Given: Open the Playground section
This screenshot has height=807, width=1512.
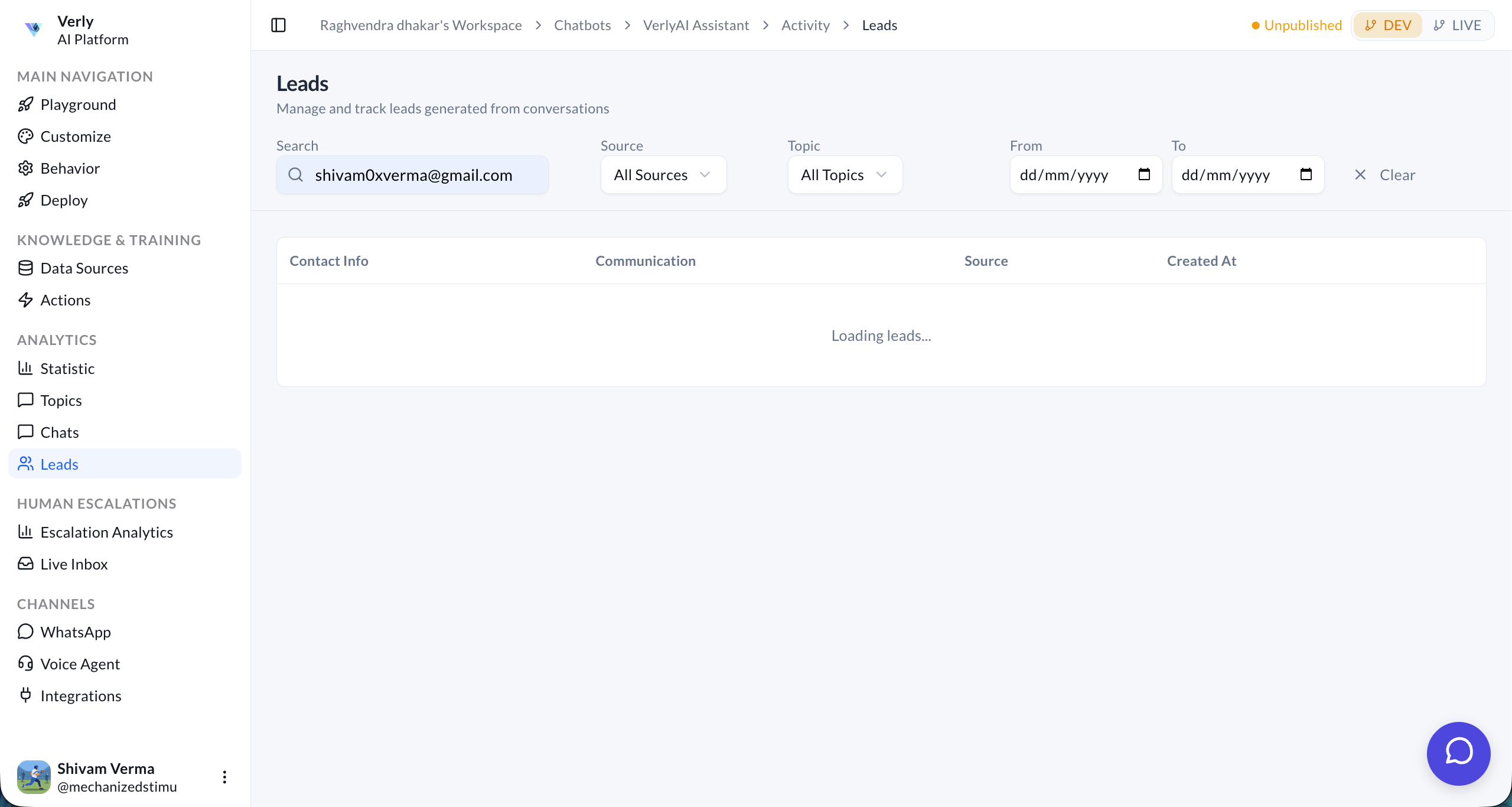Looking at the screenshot, I should point(79,105).
